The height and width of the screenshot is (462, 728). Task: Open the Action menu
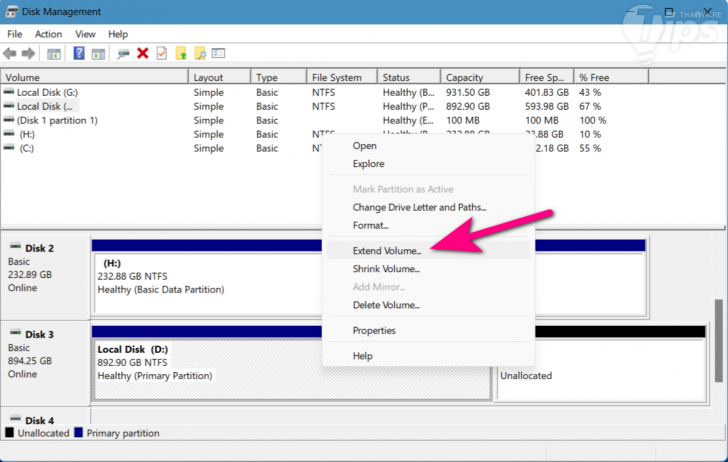coord(48,34)
